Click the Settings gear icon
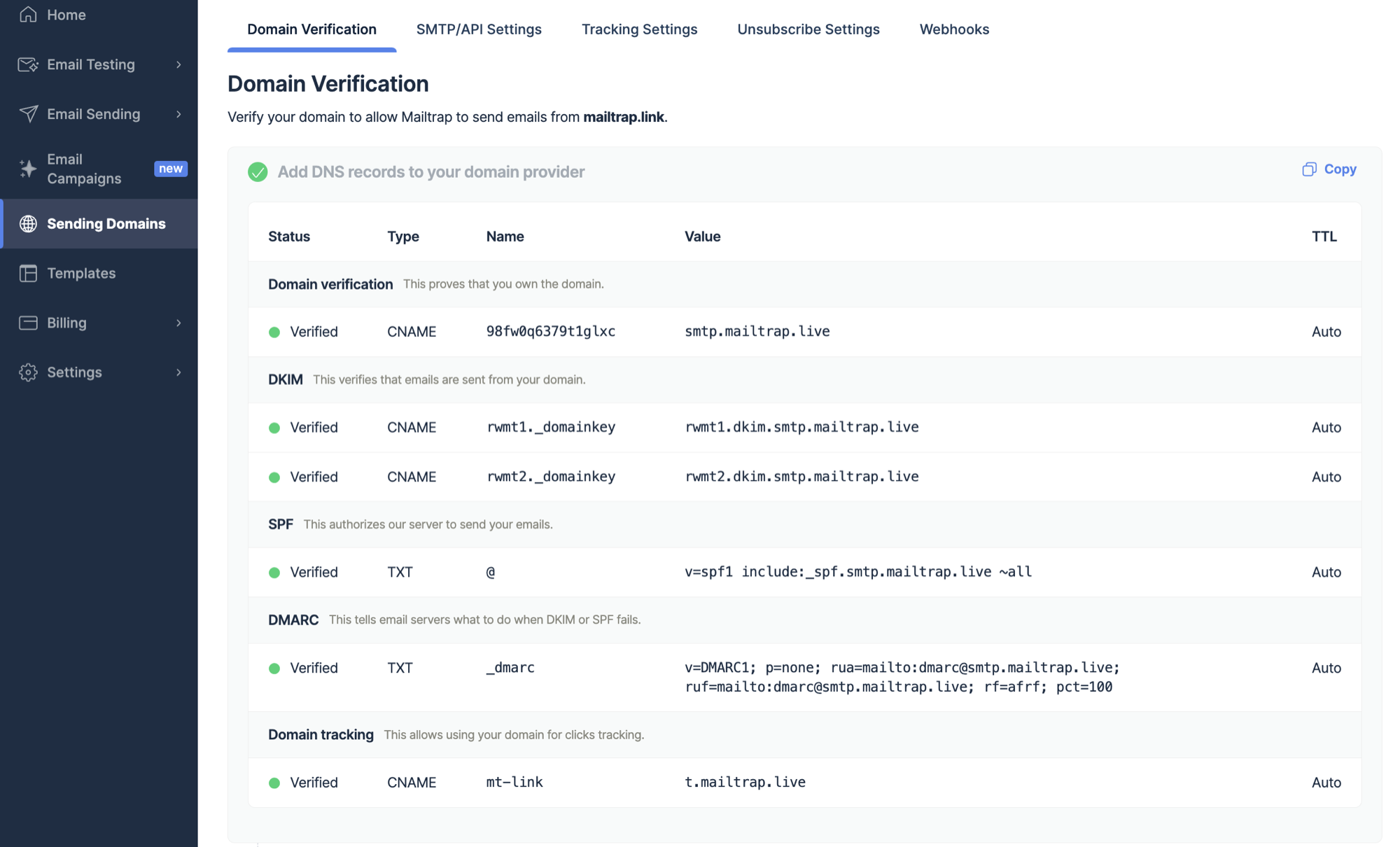 28,372
